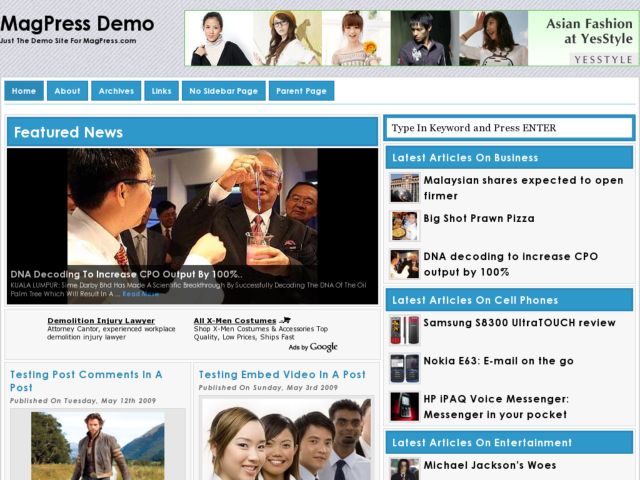Click the MagPress Demo site title
Screen dimensions: 640x480
click(77, 24)
